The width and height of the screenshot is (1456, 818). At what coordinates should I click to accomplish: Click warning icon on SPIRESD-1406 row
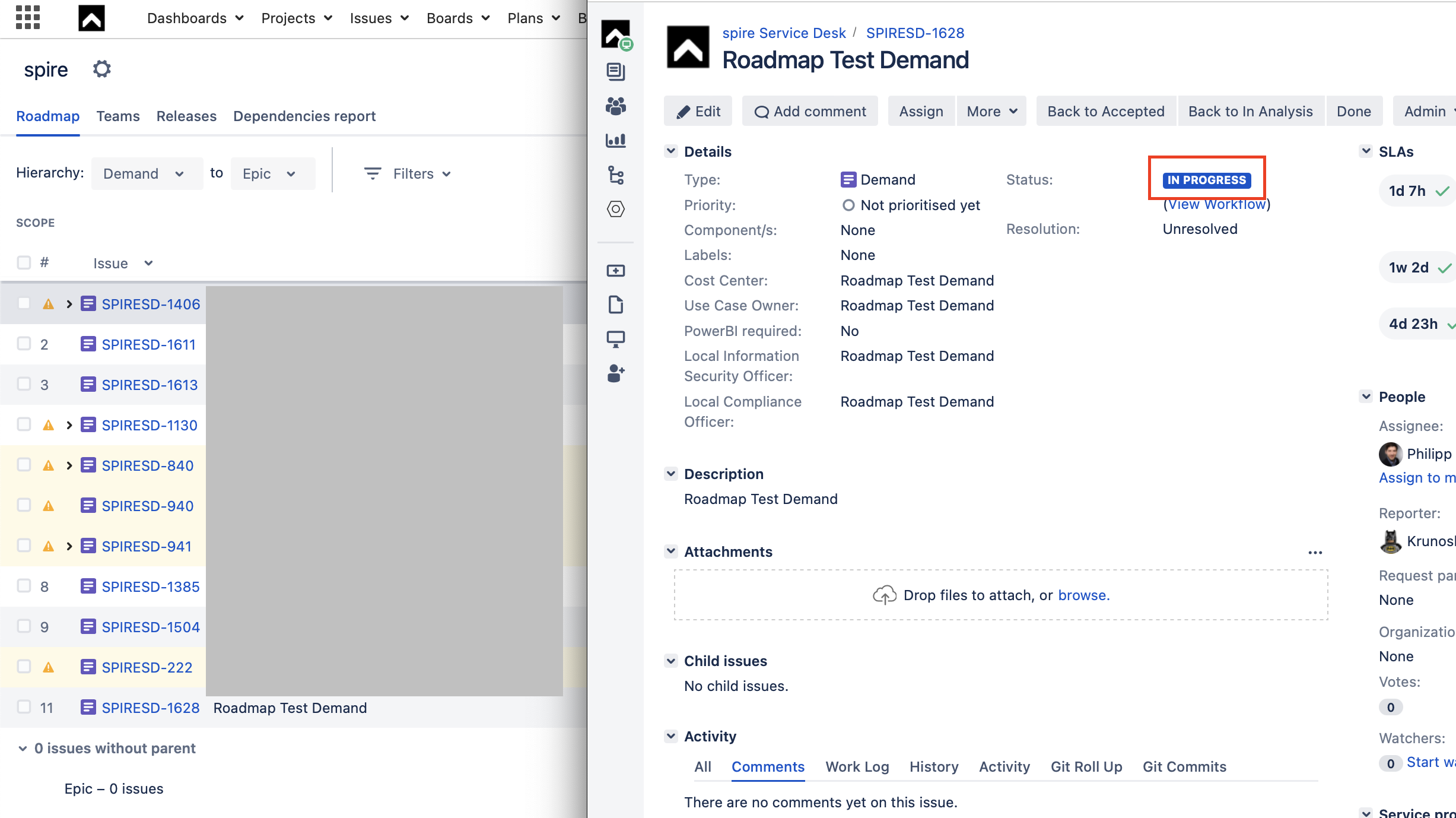49,304
